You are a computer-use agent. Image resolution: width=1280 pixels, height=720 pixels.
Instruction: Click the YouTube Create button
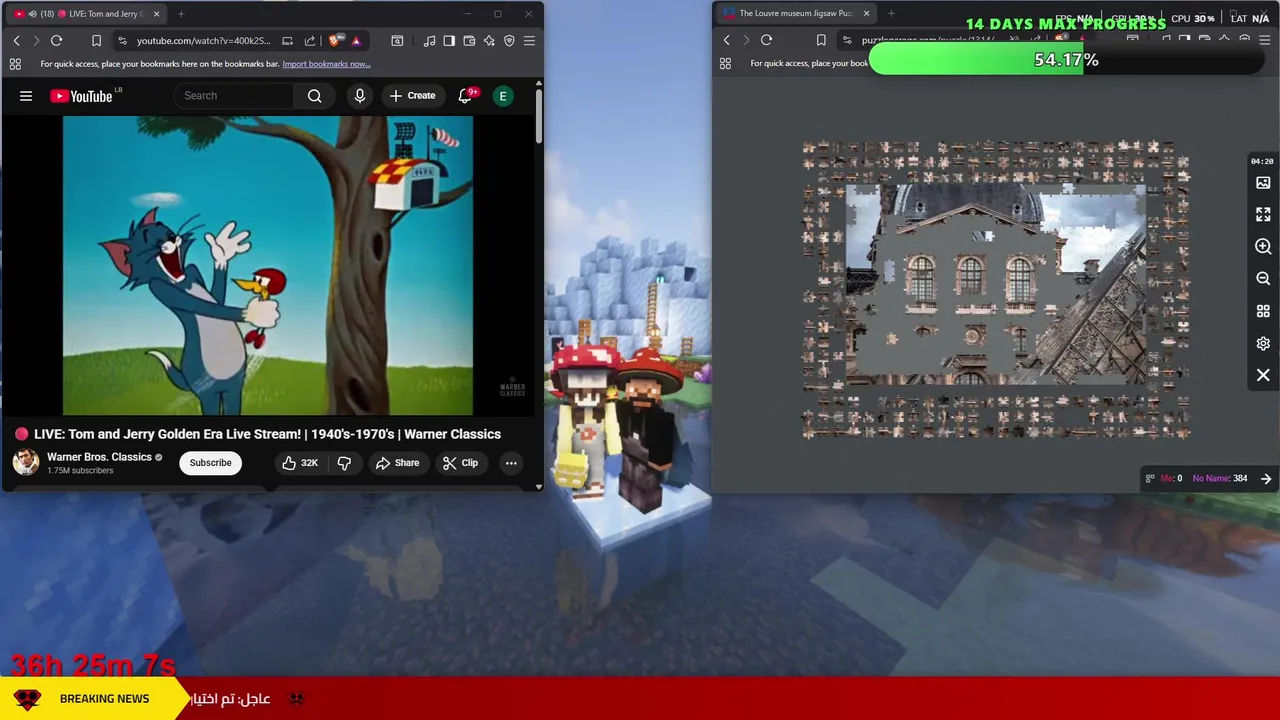pos(413,96)
